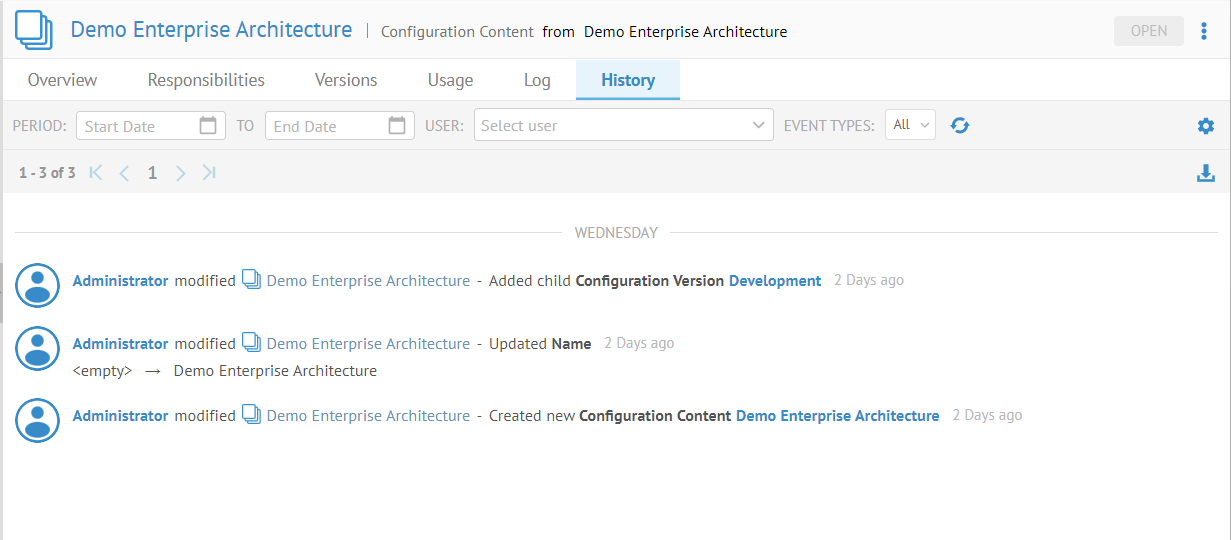Click Administrator avatar in first history entry
The image size is (1231, 540).
click(x=38, y=286)
